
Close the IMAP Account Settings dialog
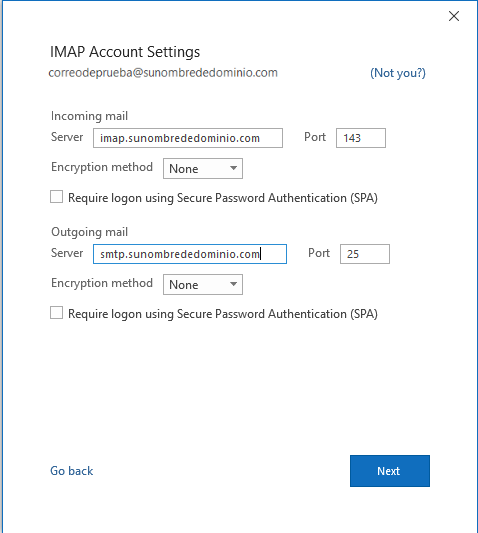click(x=454, y=16)
